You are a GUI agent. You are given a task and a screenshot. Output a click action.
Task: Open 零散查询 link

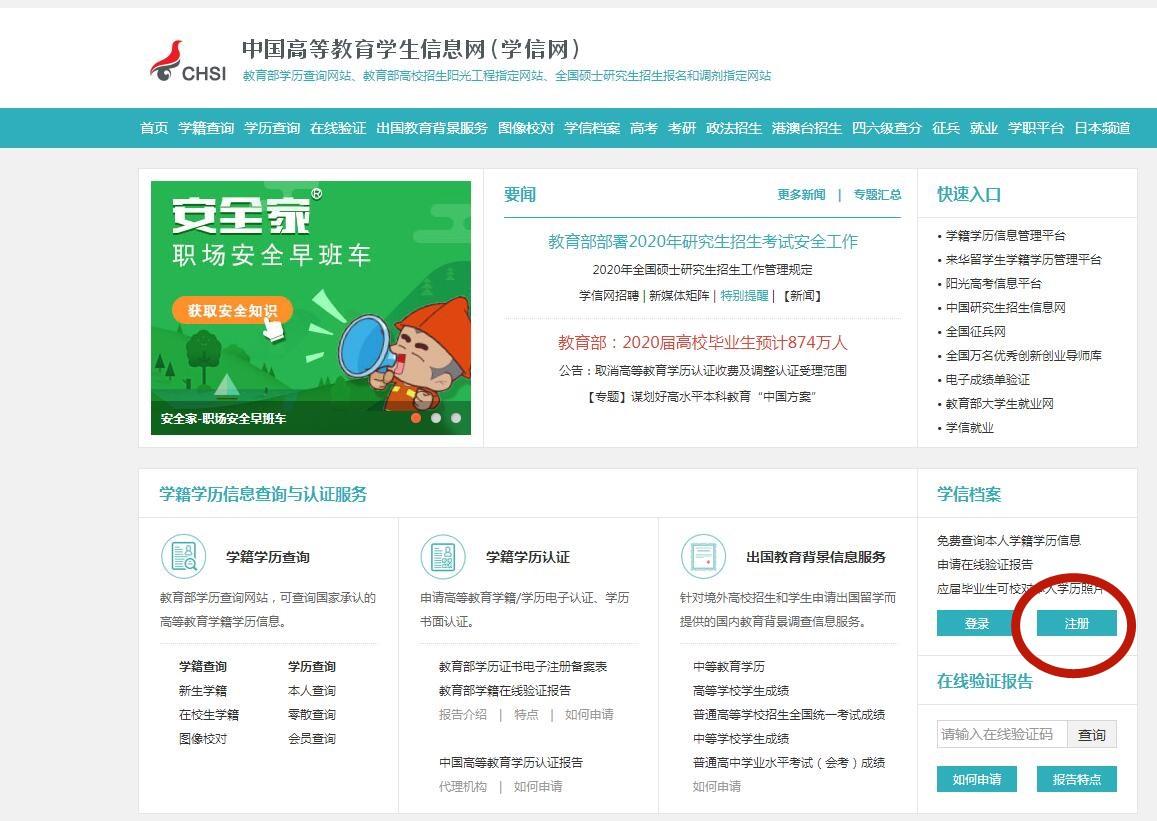pos(312,715)
